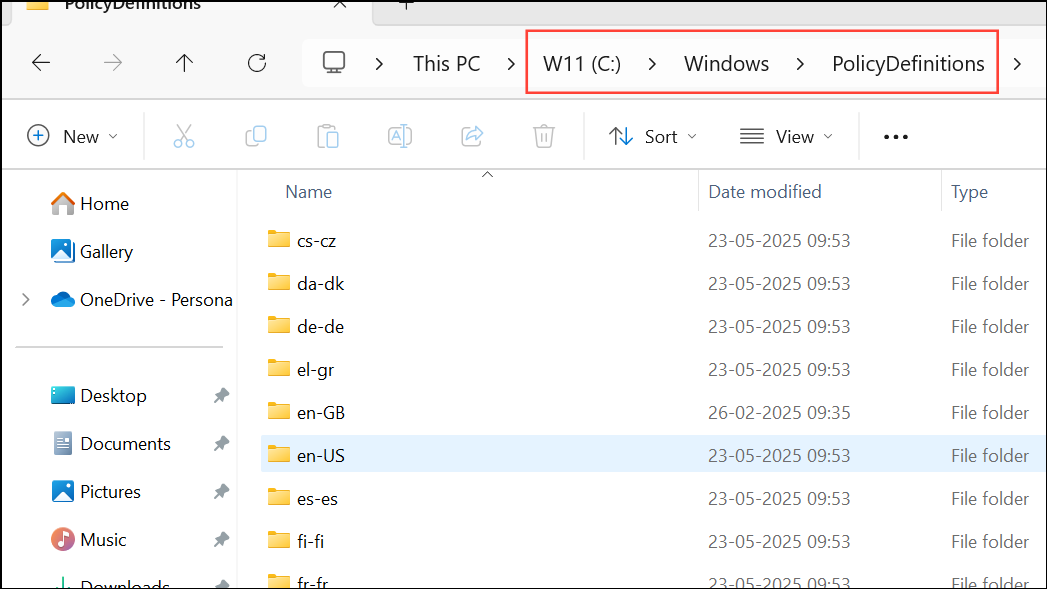The width and height of the screenshot is (1047, 589).
Task: Click the Cut scissors icon
Action: 184,136
